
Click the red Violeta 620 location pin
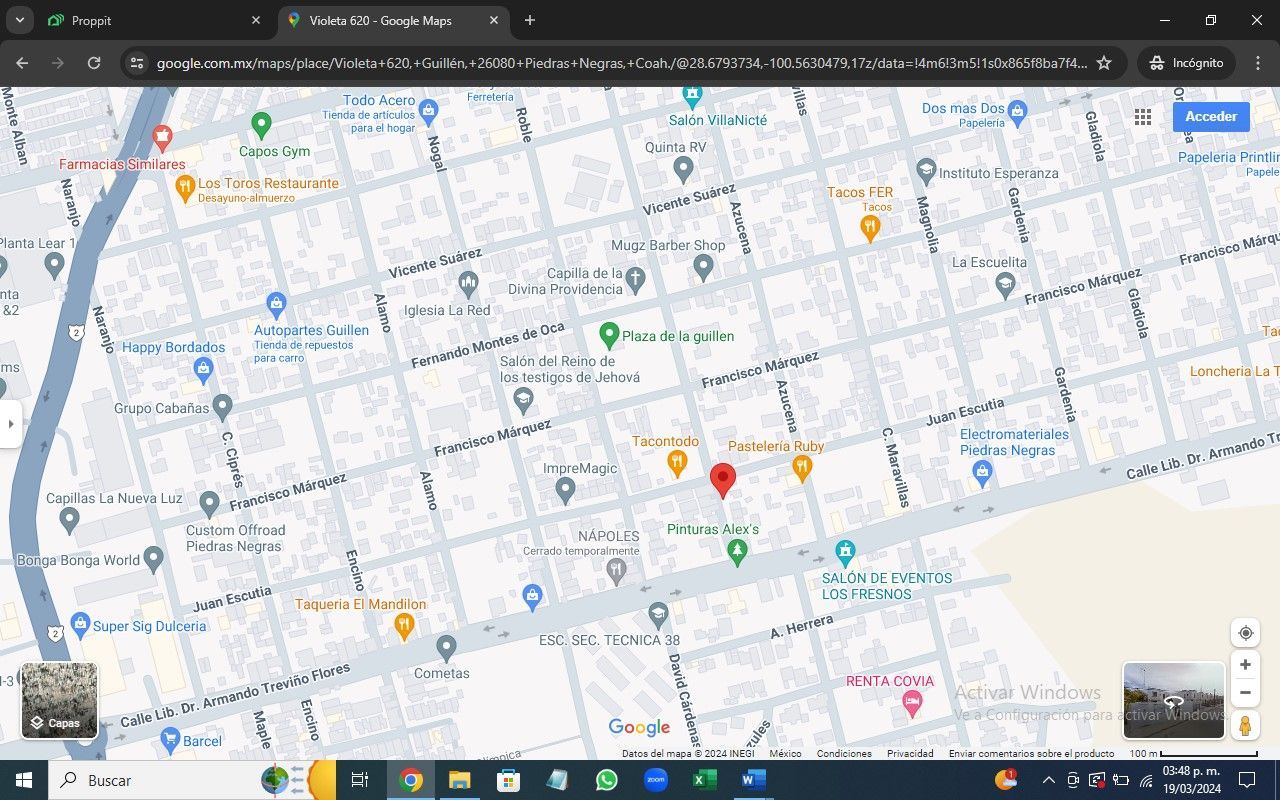(x=722, y=479)
